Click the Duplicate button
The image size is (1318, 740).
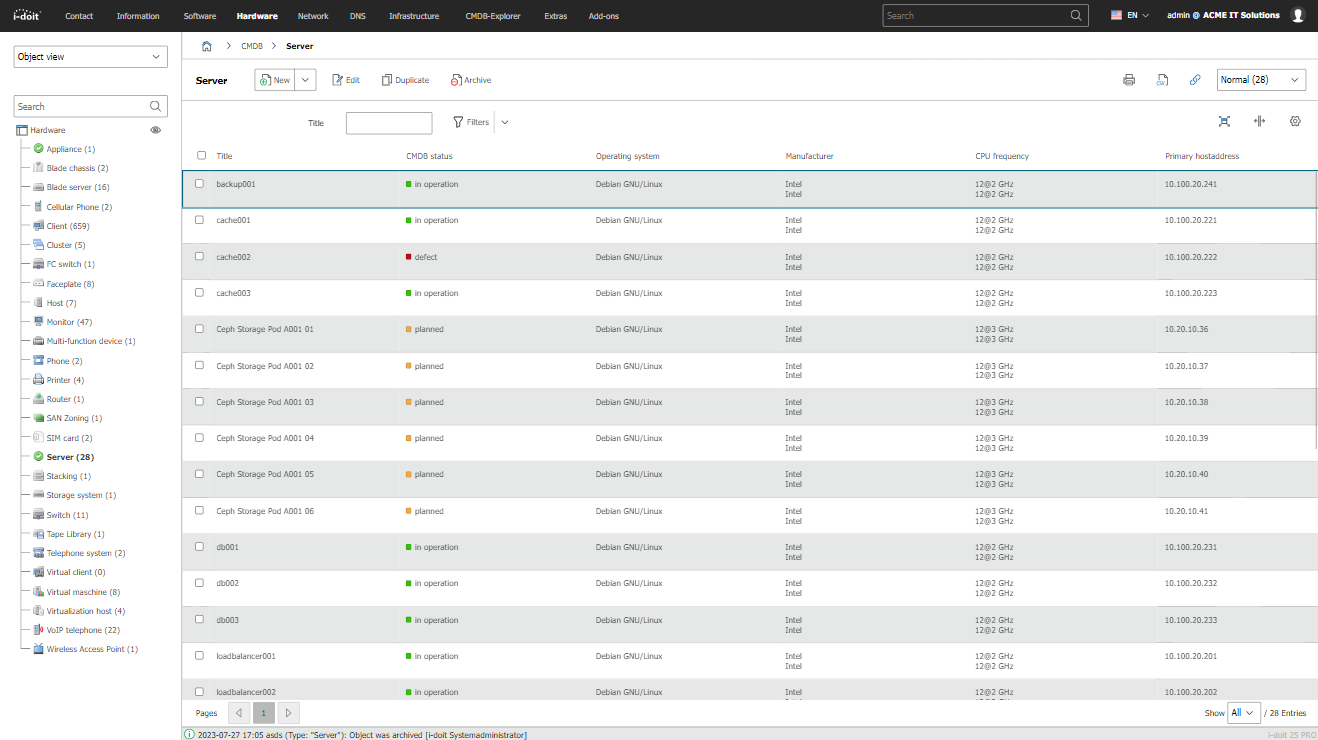405,80
